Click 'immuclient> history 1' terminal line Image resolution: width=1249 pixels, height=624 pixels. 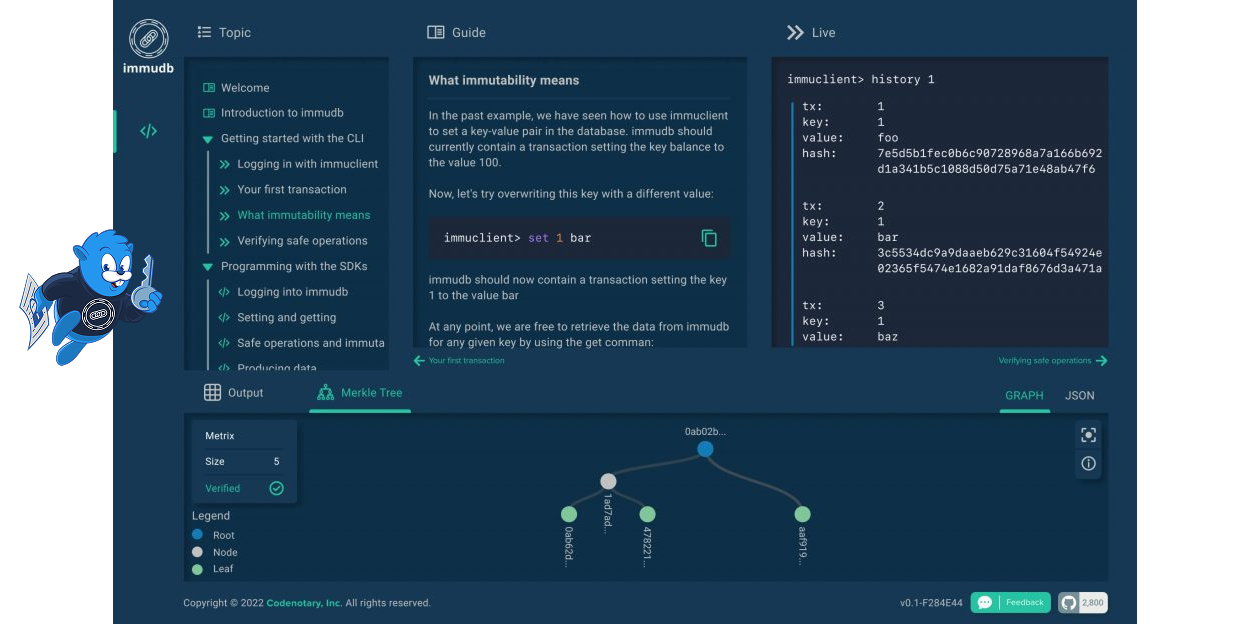pos(861,79)
